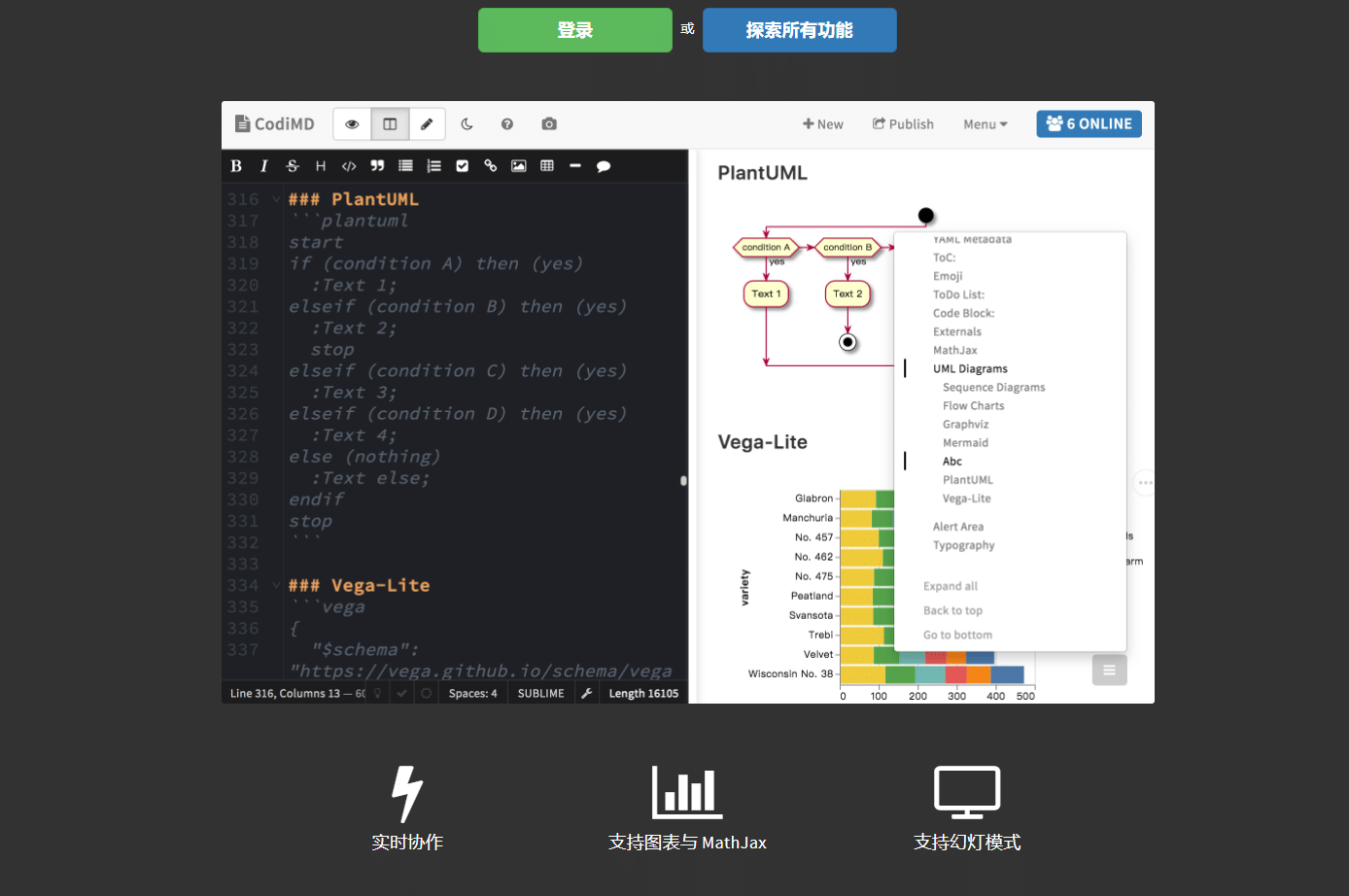1349x896 pixels.
Task: Change indentation via the Spaces: 4 selector
Action: (x=472, y=692)
